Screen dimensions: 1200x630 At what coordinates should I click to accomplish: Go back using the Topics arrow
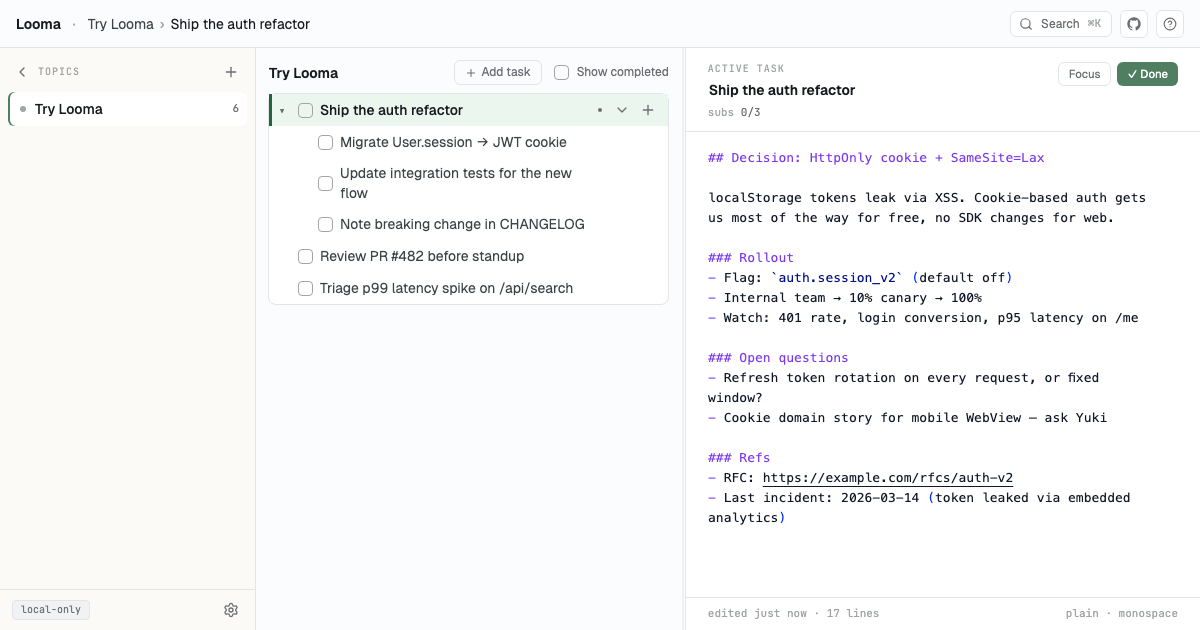click(22, 72)
